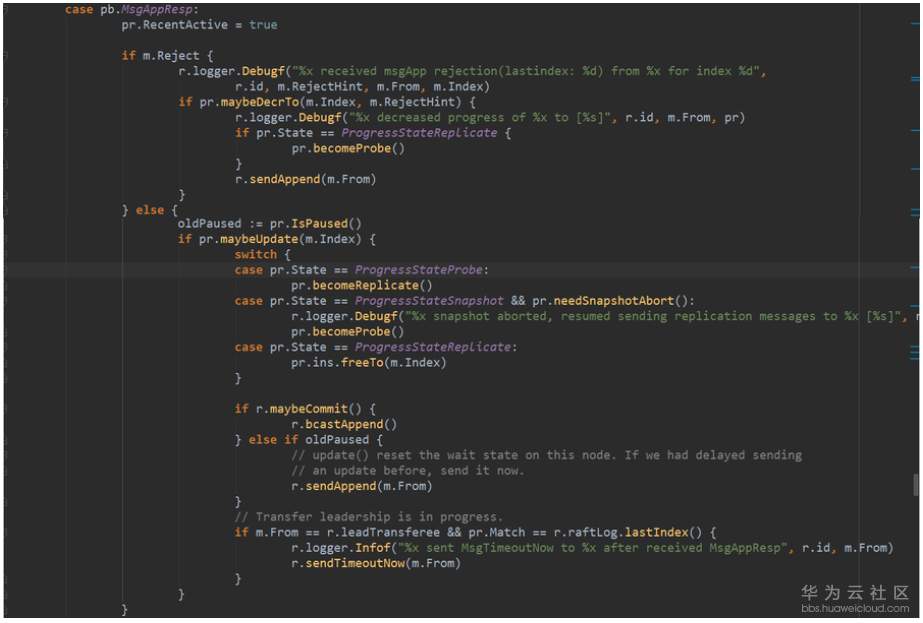Click 'oldPaused := pr.IsPaused()' assignment
The height and width of the screenshot is (623, 923).
point(270,224)
